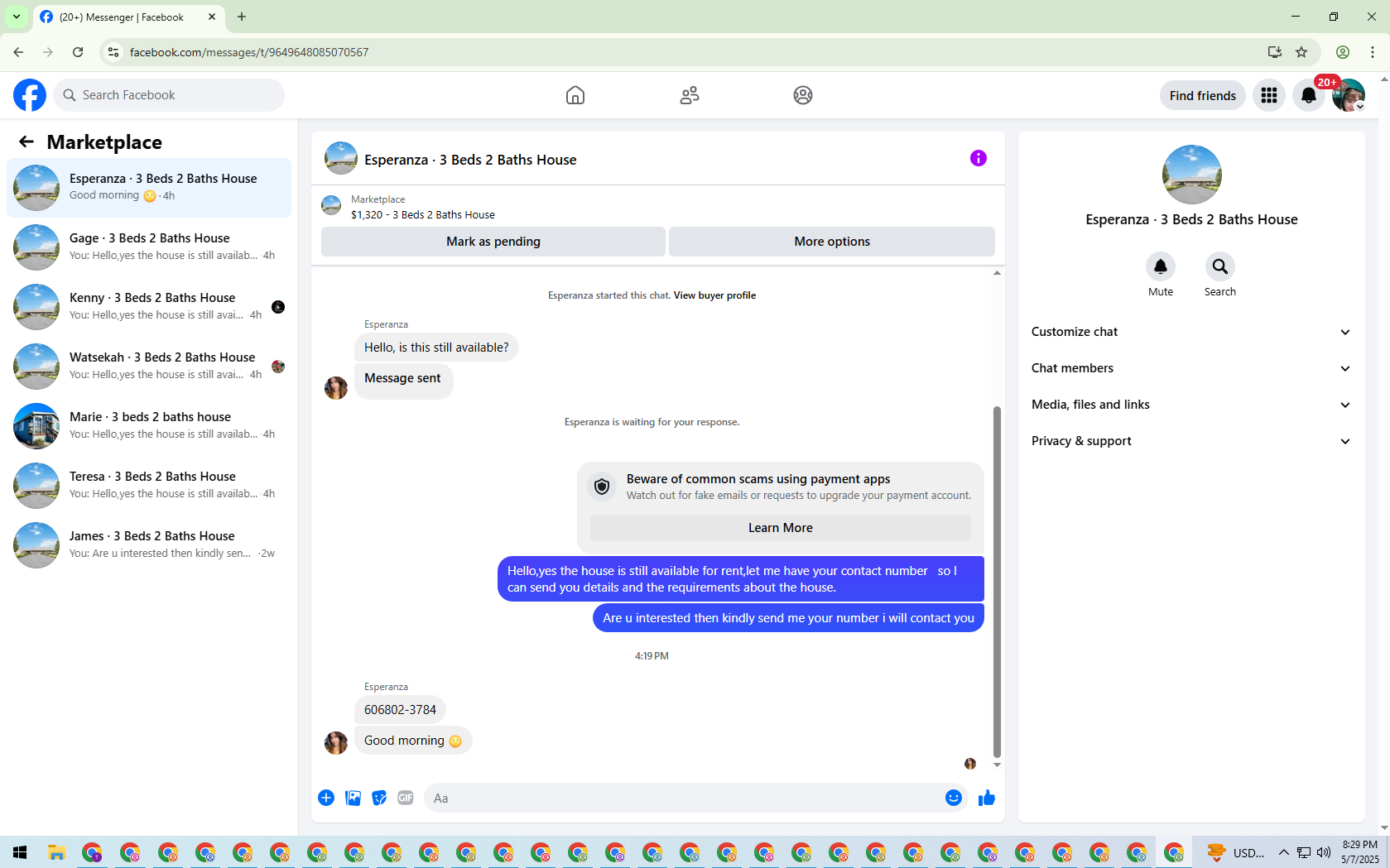Choose a GIF from the composer
This screenshot has width=1390, height=868.
pos(406,798)
